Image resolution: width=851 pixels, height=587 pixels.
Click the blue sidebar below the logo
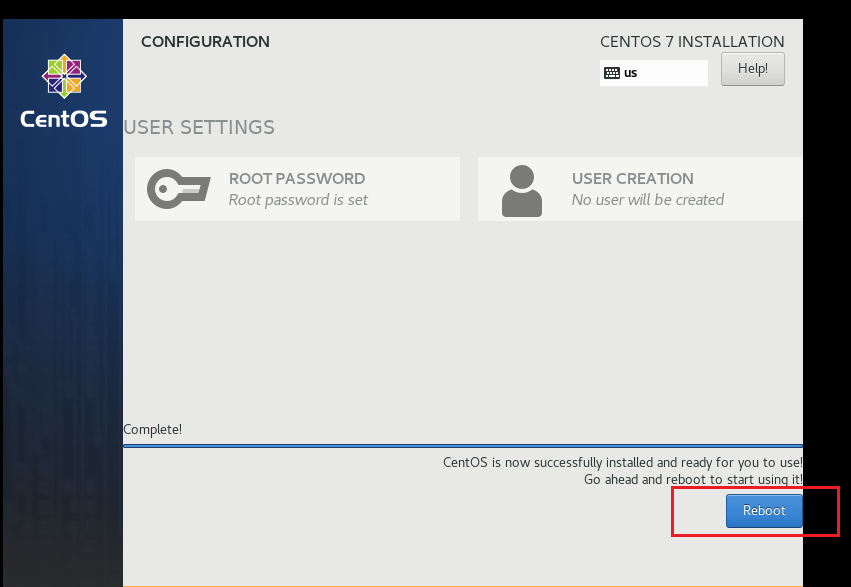tap(63, 353)
